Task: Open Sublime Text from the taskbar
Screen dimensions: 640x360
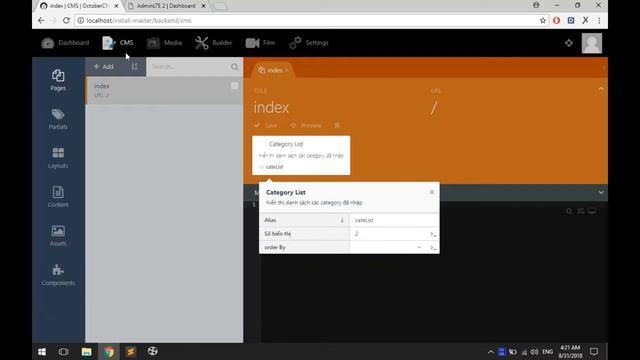Action: [131, 352]
